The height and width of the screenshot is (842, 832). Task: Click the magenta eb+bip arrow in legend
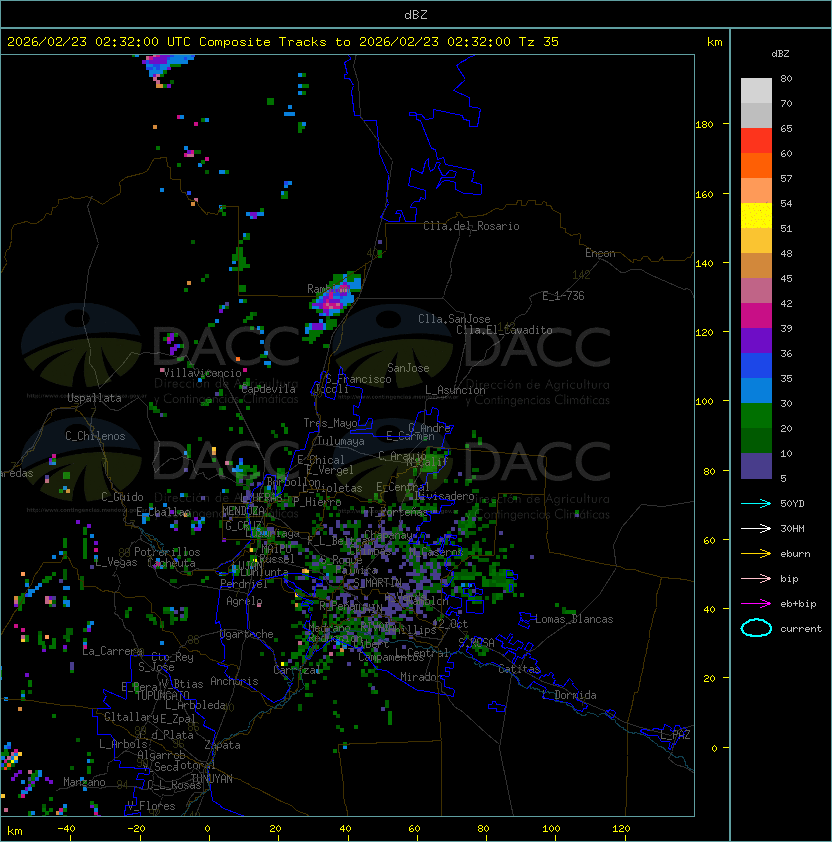pyautogui.click(x=756, y=604)
